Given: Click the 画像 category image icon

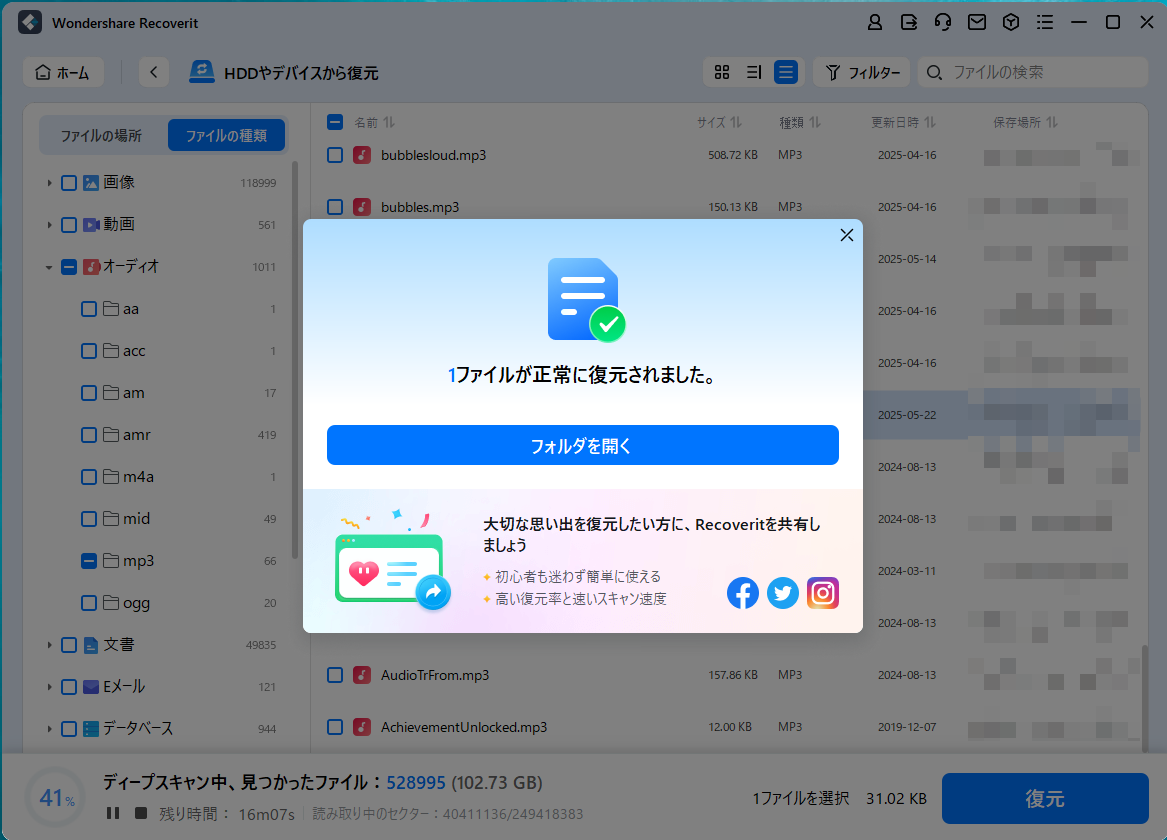Looking at the screenshot, I should click(x=91, y=182).
